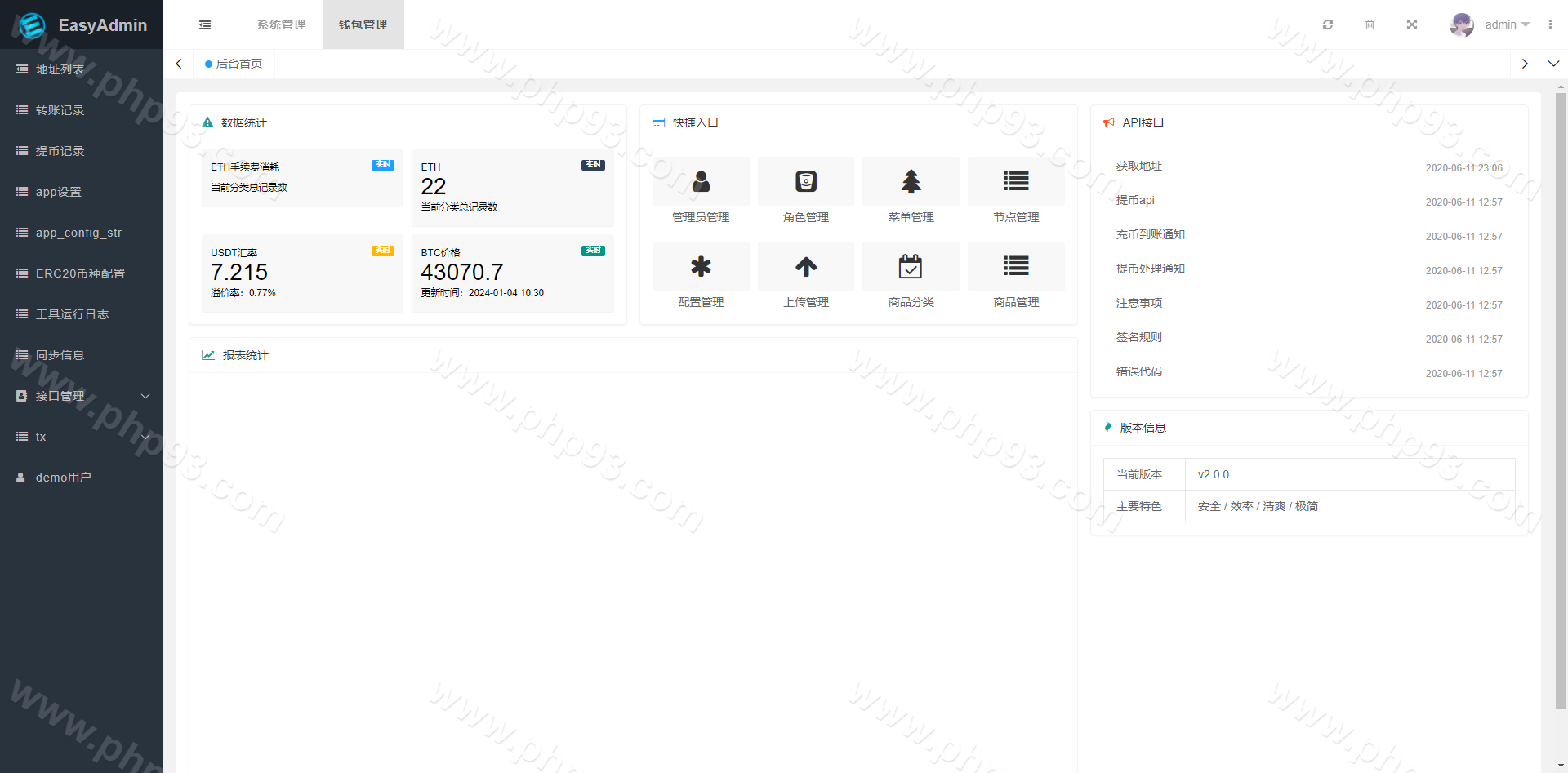Click the refresh icon in top bar

pos(1328,24)
